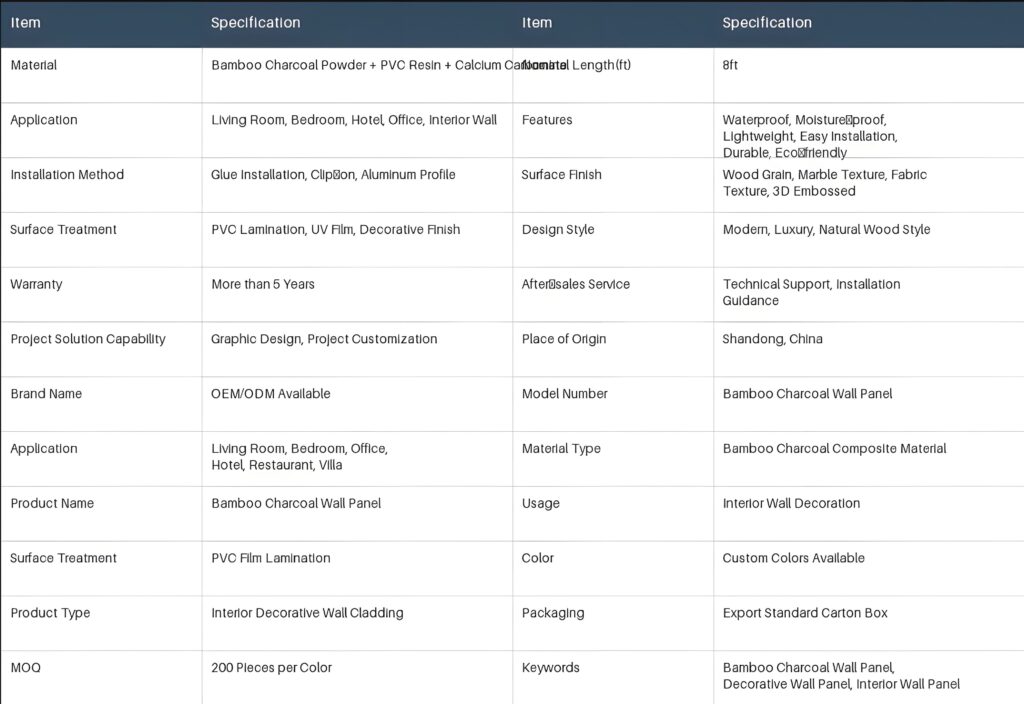Click the Keywords row label
Image resolution: width=1024 pixels, height=704 pixels.
coord(551,668)
